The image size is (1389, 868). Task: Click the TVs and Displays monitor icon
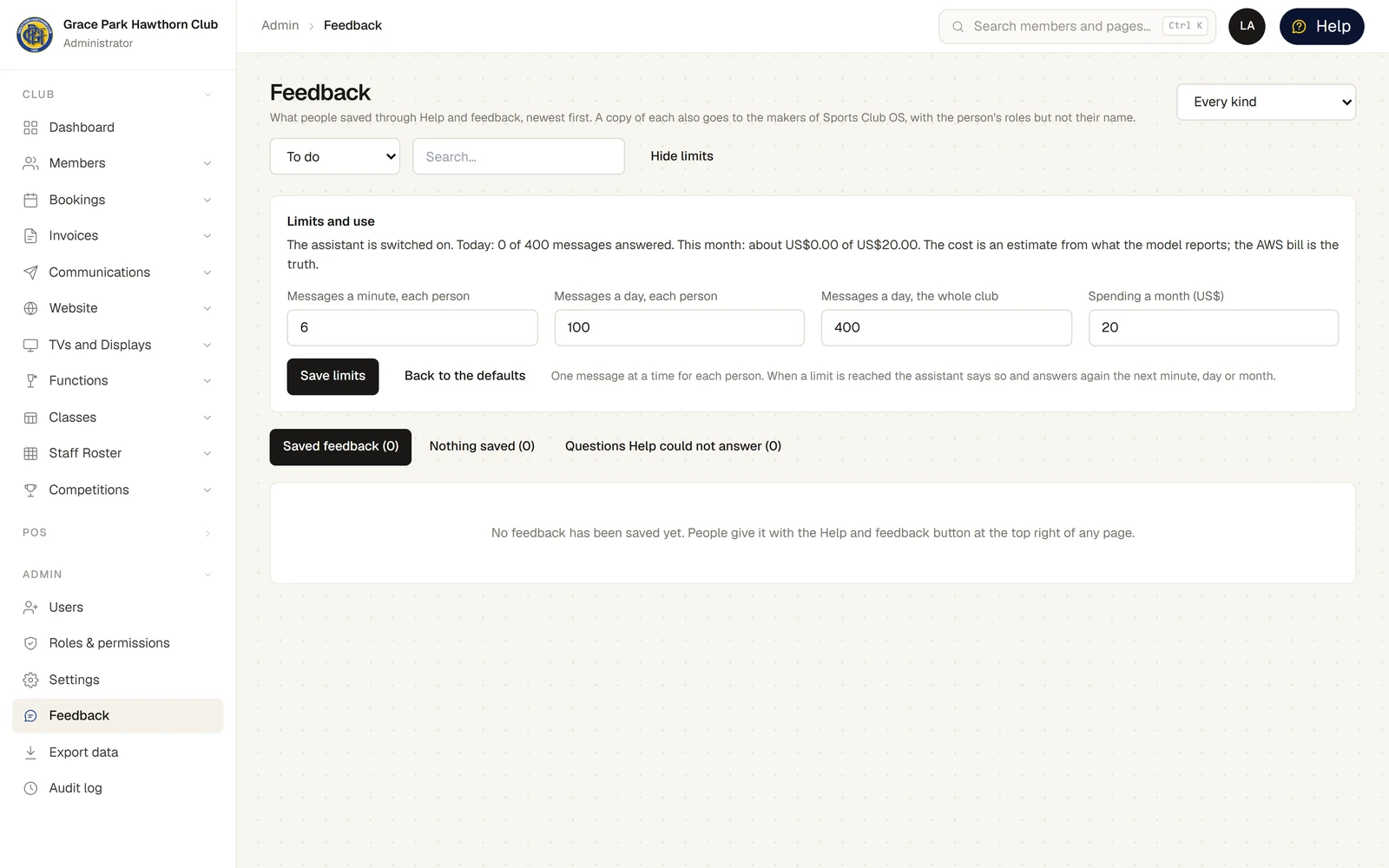[30, 345]
